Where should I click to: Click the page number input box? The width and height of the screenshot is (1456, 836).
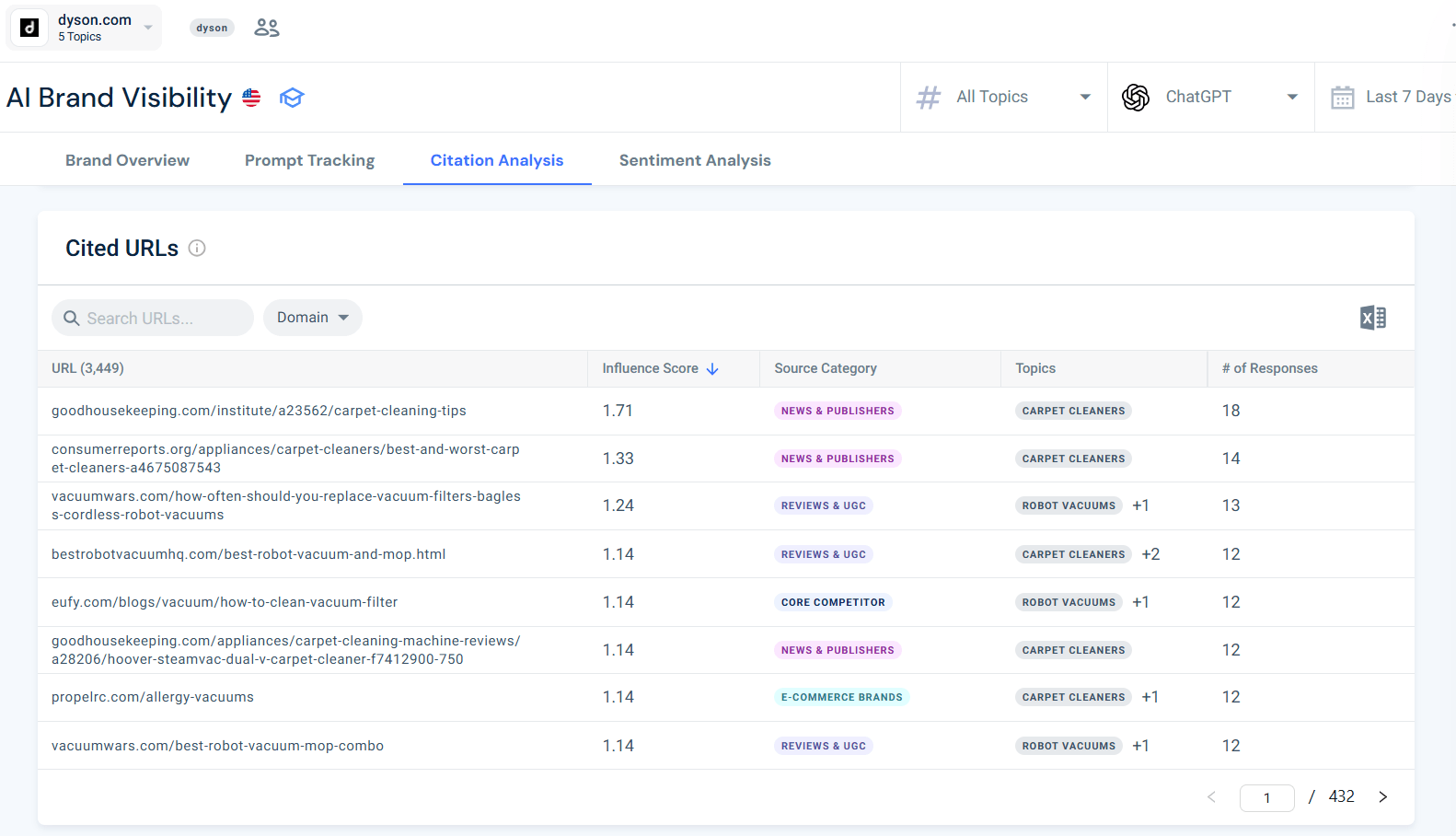coord(1266,797)
